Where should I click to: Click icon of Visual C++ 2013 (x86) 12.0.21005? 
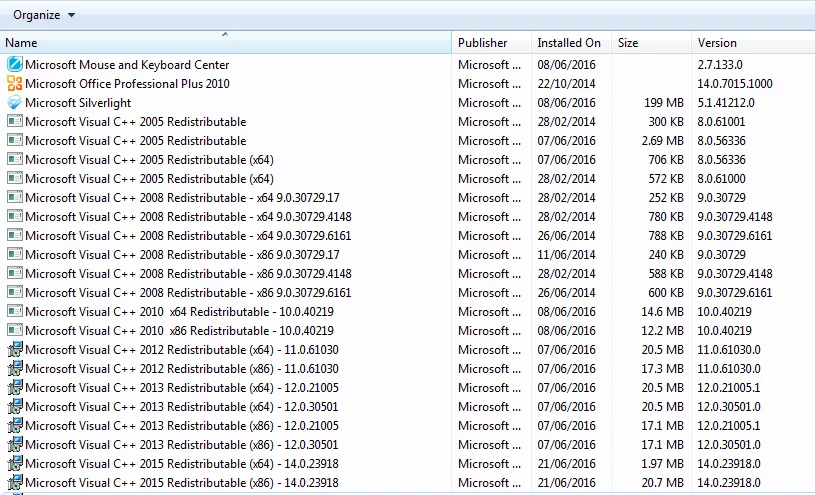click(x=15, y=425)
